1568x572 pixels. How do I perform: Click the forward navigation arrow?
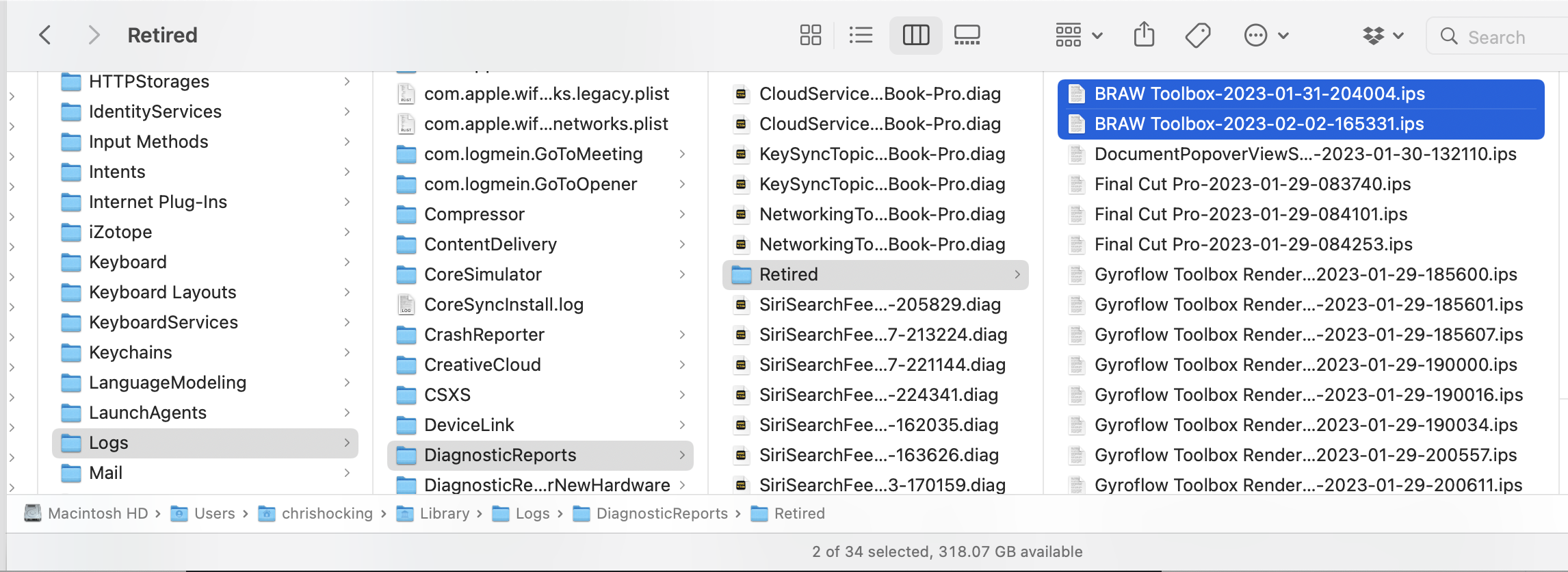[94, 35]
